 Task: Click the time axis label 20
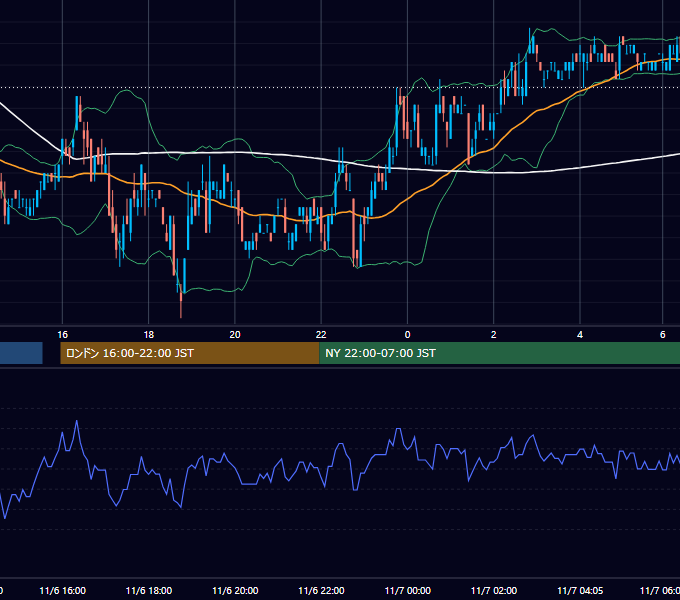[x=235, y=334]
